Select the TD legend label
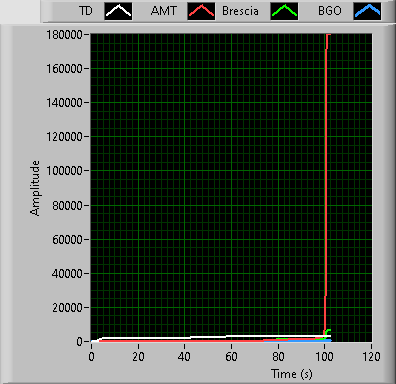This screenshot has height=384, width=396. (86, 11)
